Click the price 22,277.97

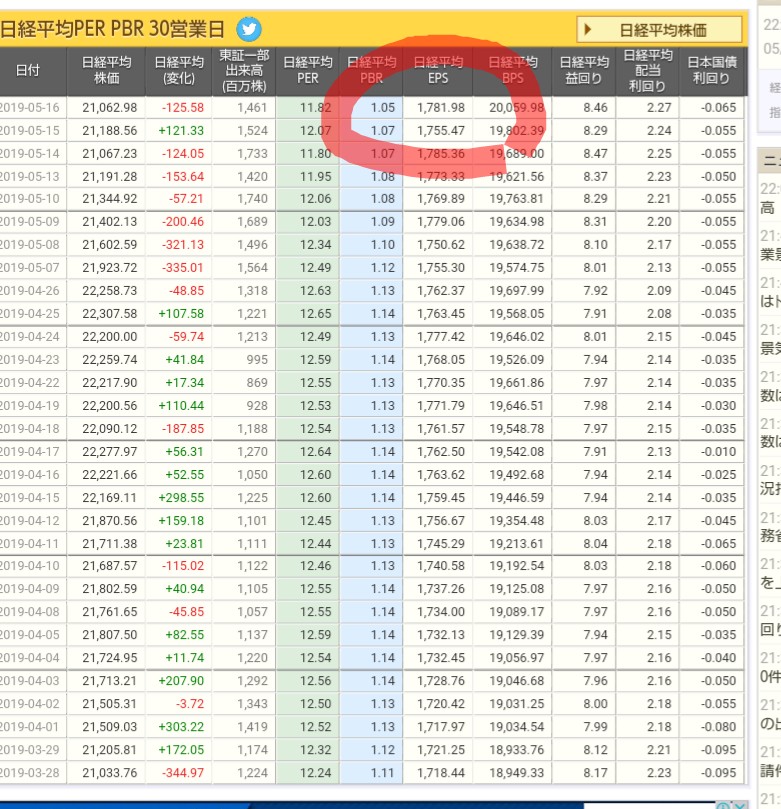(110, 451)
